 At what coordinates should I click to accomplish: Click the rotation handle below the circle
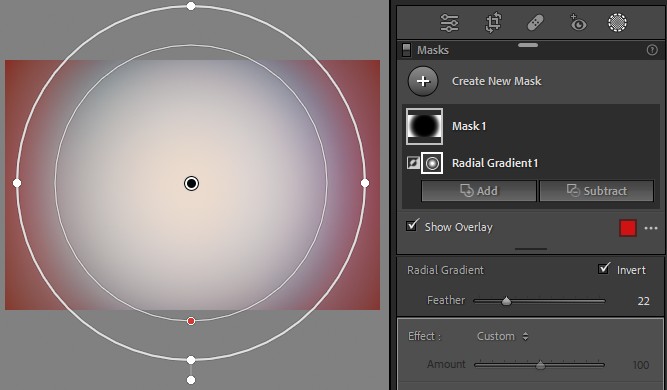pos(191,380)
